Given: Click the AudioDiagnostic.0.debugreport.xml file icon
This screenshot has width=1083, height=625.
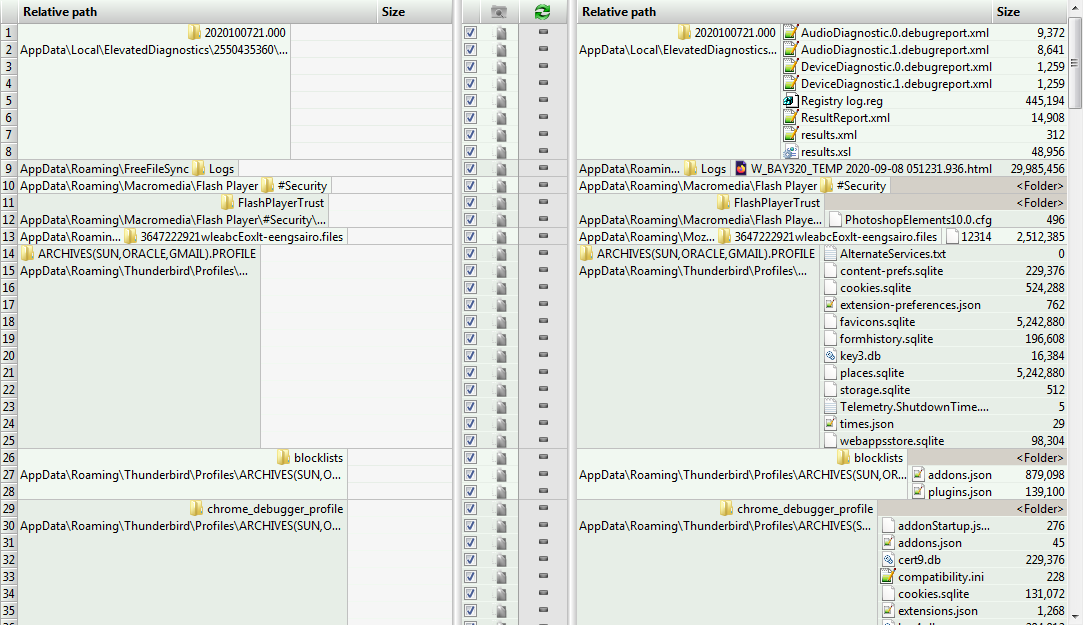Looking at the screenshot, I should [790, 32].
